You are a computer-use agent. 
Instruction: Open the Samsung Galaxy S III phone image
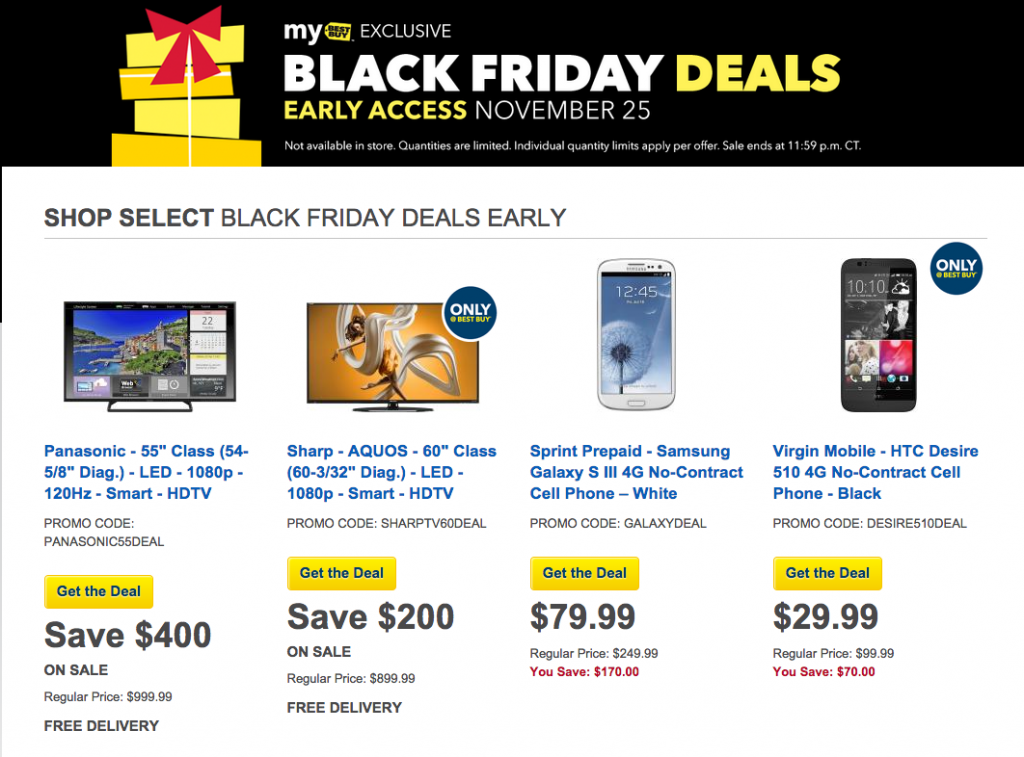tap(636, 334)
